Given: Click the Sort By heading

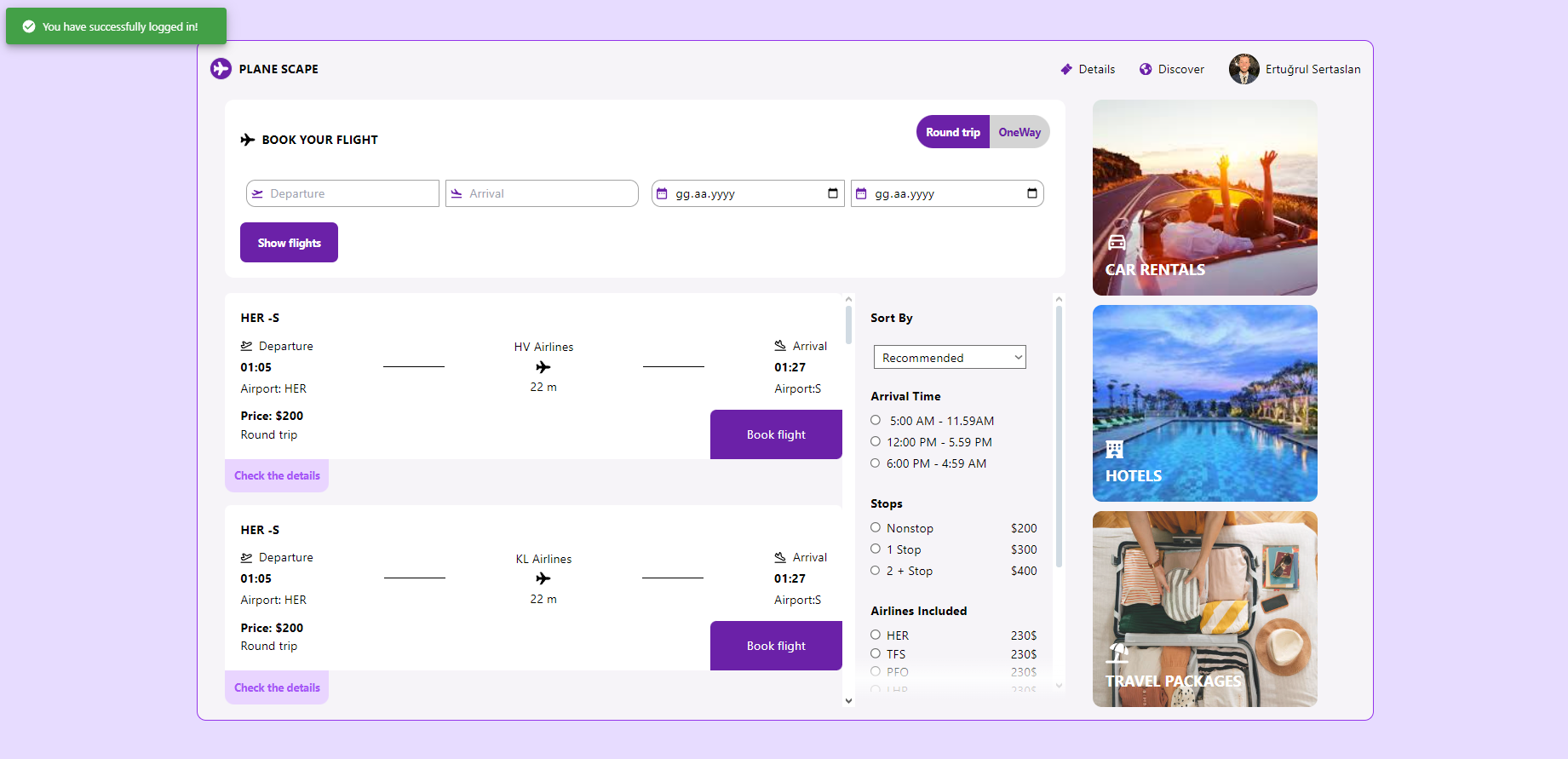Looking at the screenshot, I should (891, 318).
